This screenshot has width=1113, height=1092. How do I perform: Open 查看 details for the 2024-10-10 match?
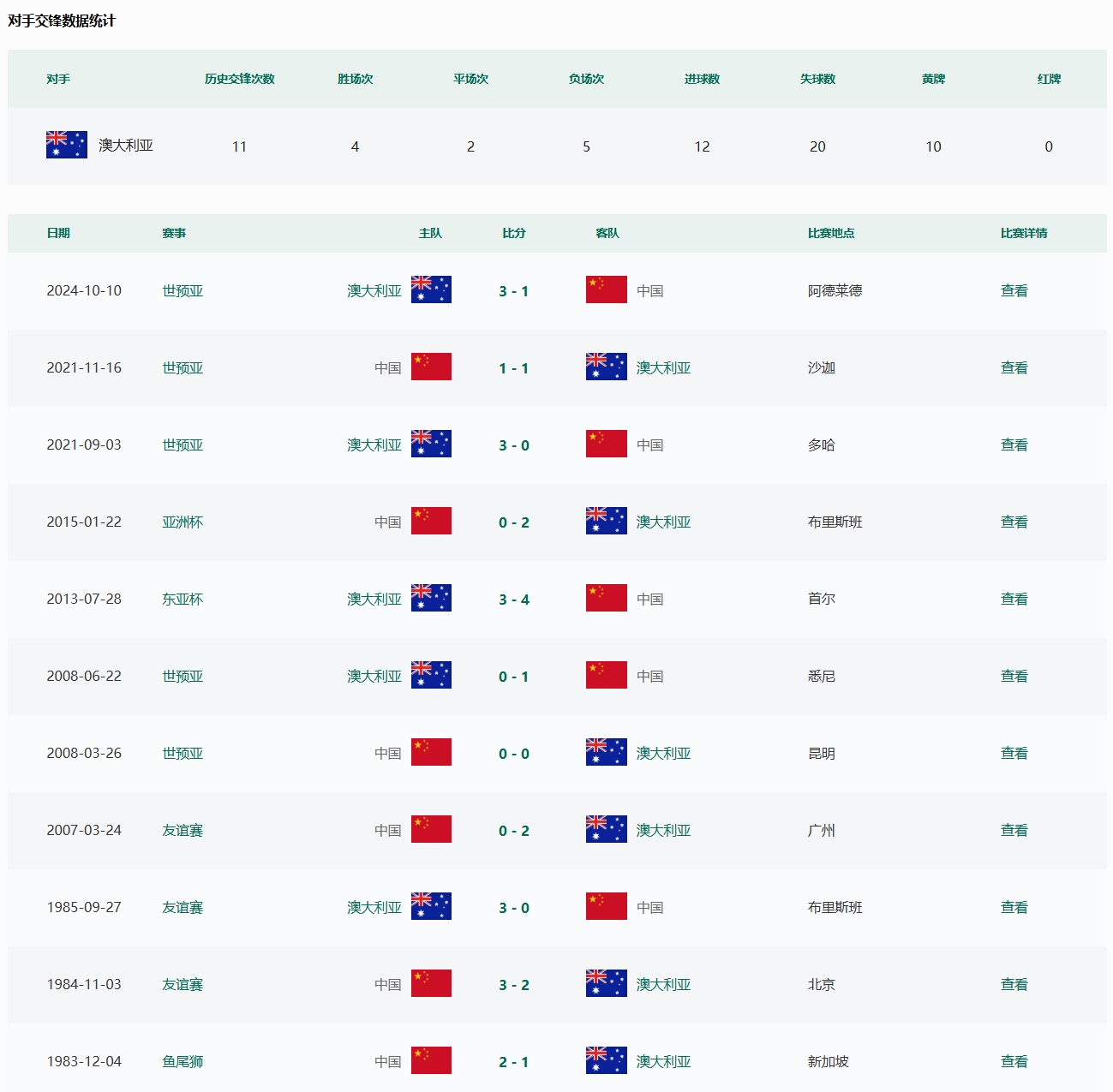coord(1014,290)
